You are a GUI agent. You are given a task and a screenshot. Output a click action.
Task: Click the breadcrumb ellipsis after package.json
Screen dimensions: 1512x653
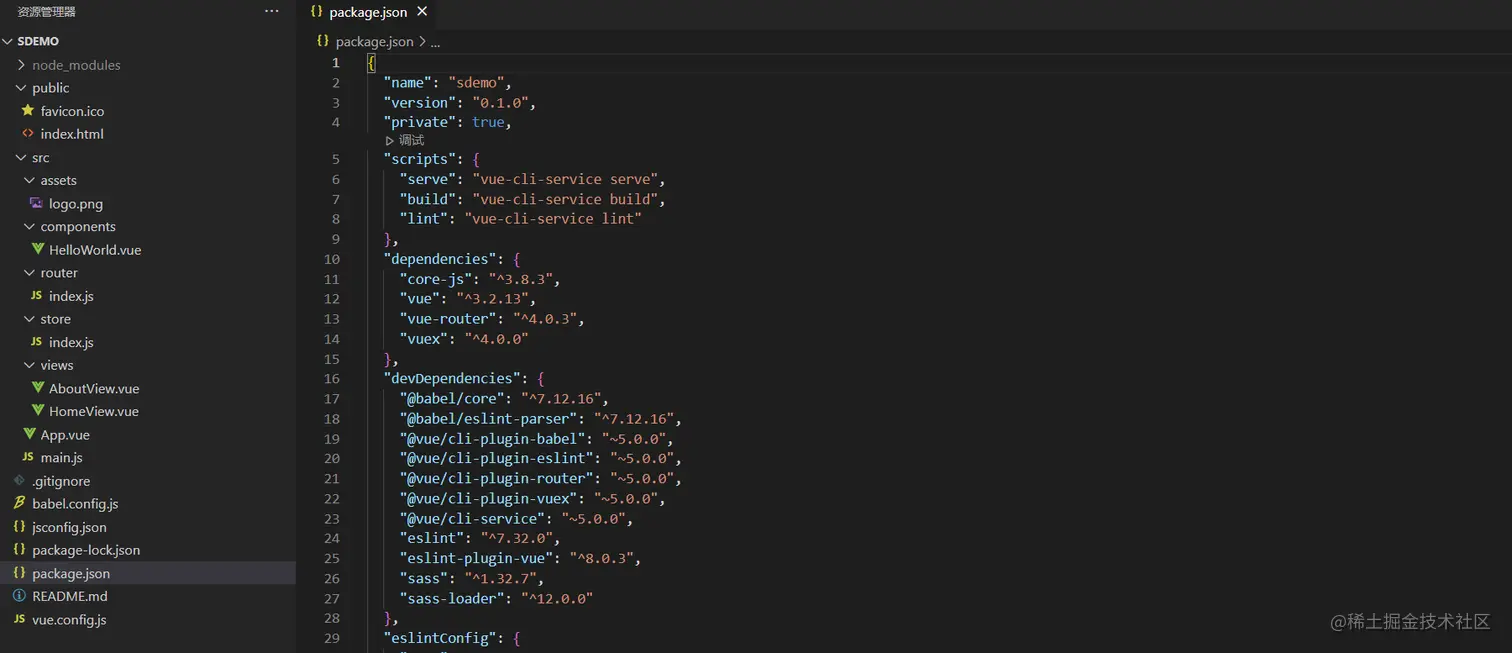coord(435,42)
